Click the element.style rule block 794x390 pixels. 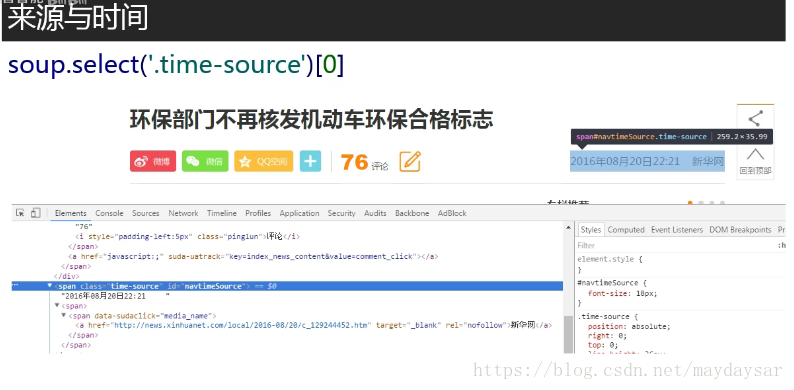coord(610,264)
